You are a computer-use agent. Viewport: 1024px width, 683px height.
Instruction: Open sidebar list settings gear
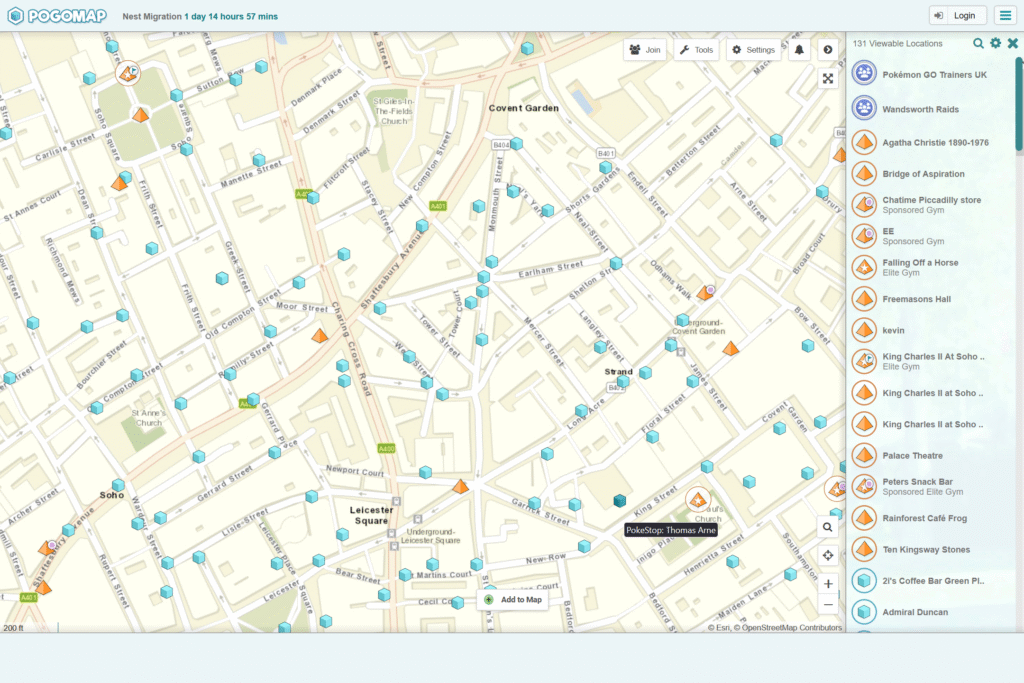tap(995, 43)
